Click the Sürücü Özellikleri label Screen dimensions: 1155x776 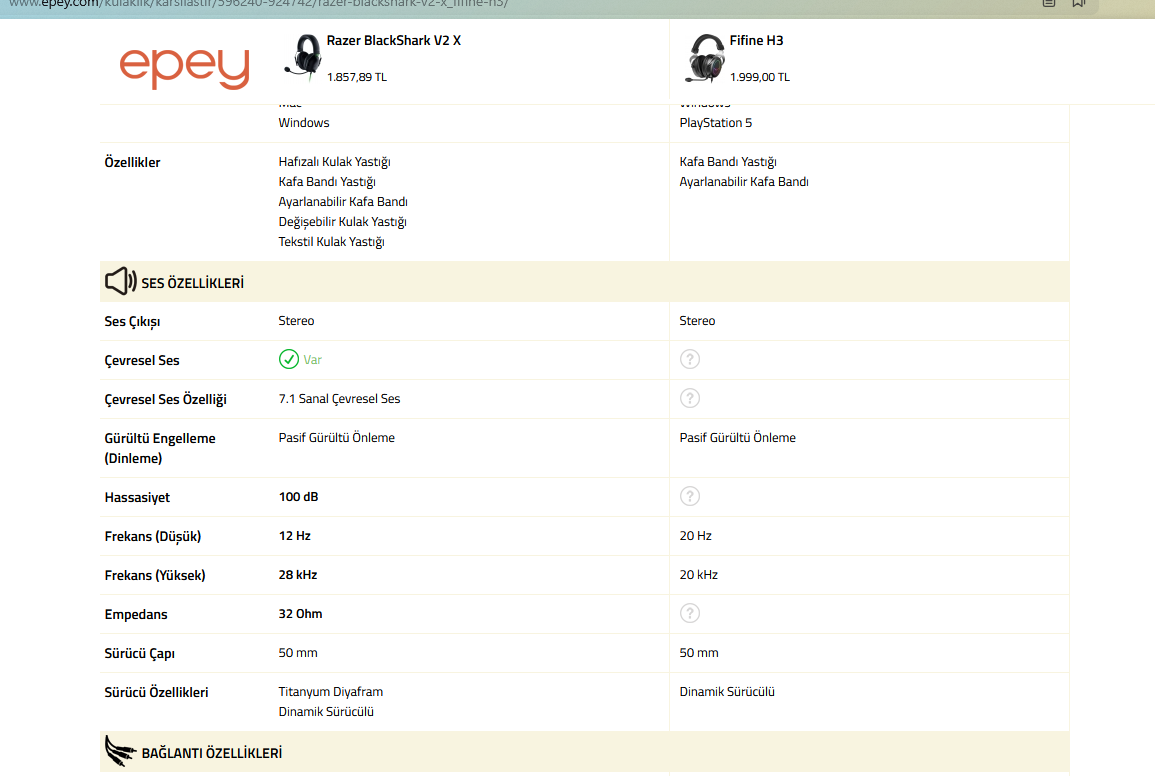[x=156, y=693]
